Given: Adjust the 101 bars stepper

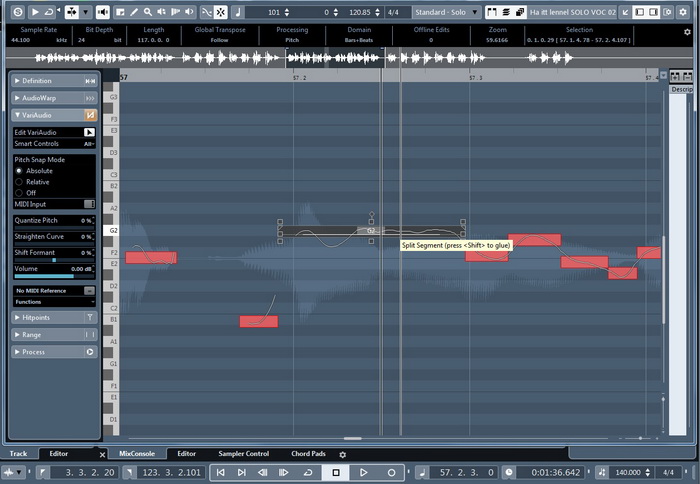Looking at the screenshot, I should 287,12.
